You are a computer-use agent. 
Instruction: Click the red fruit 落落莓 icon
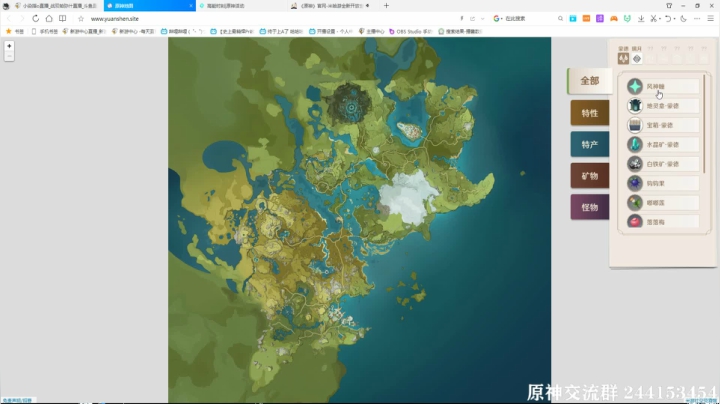[635, 221]
